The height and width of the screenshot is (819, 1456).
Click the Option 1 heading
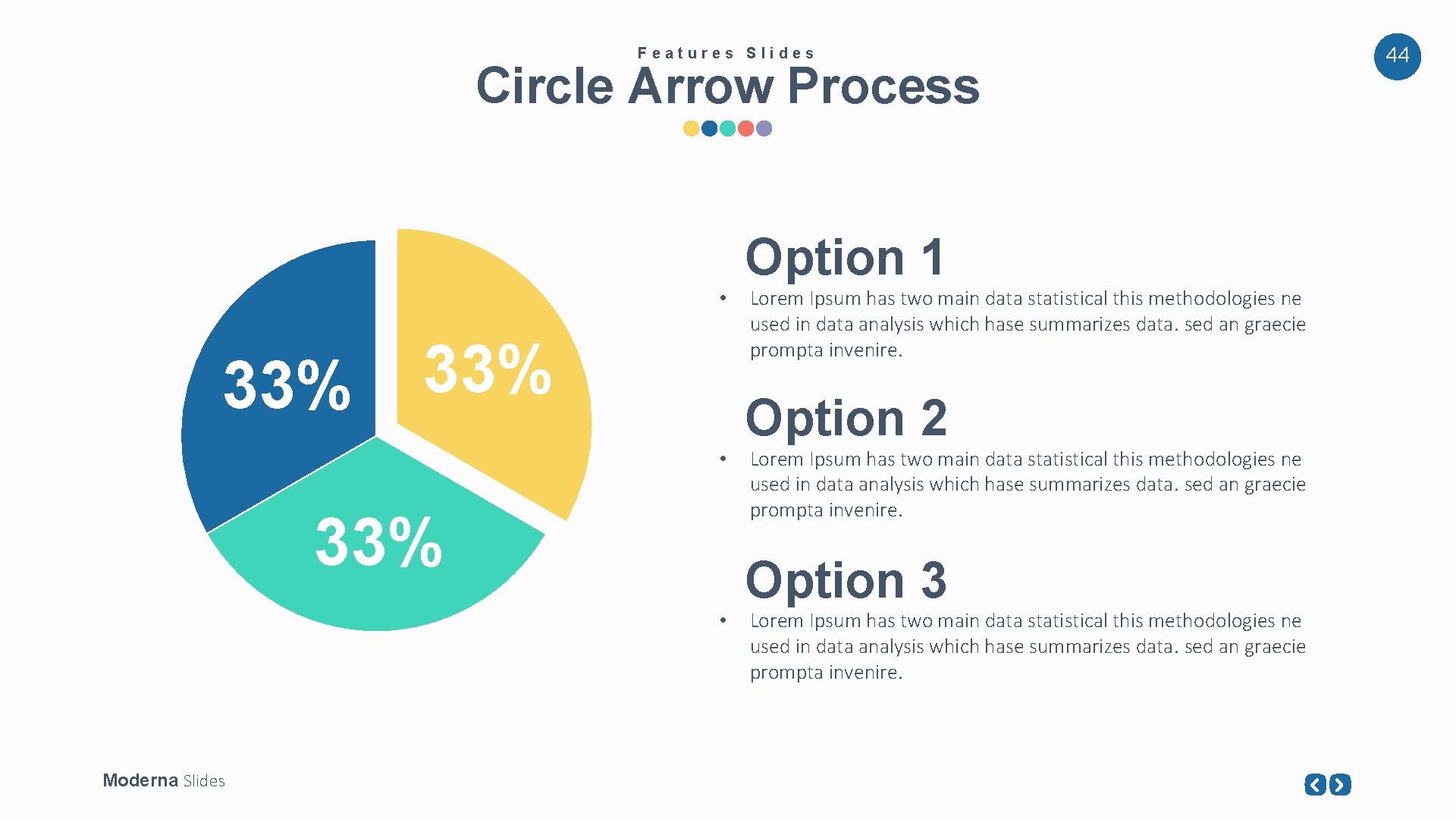pyautogui.click(x=845, y=257)
